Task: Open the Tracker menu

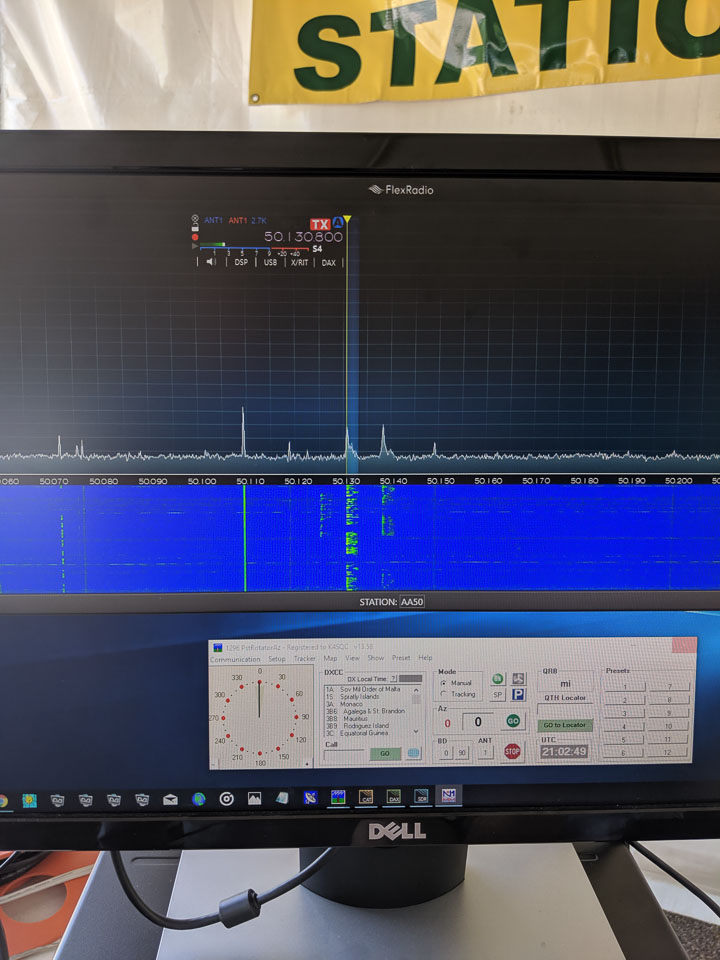Action: tap(304, 658)
